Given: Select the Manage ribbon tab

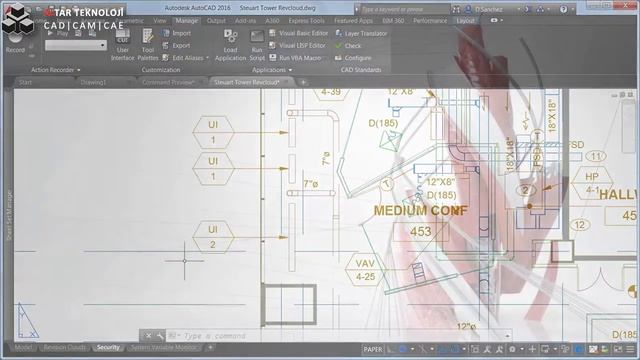Looking at the screenshot, I should (187, 20).
